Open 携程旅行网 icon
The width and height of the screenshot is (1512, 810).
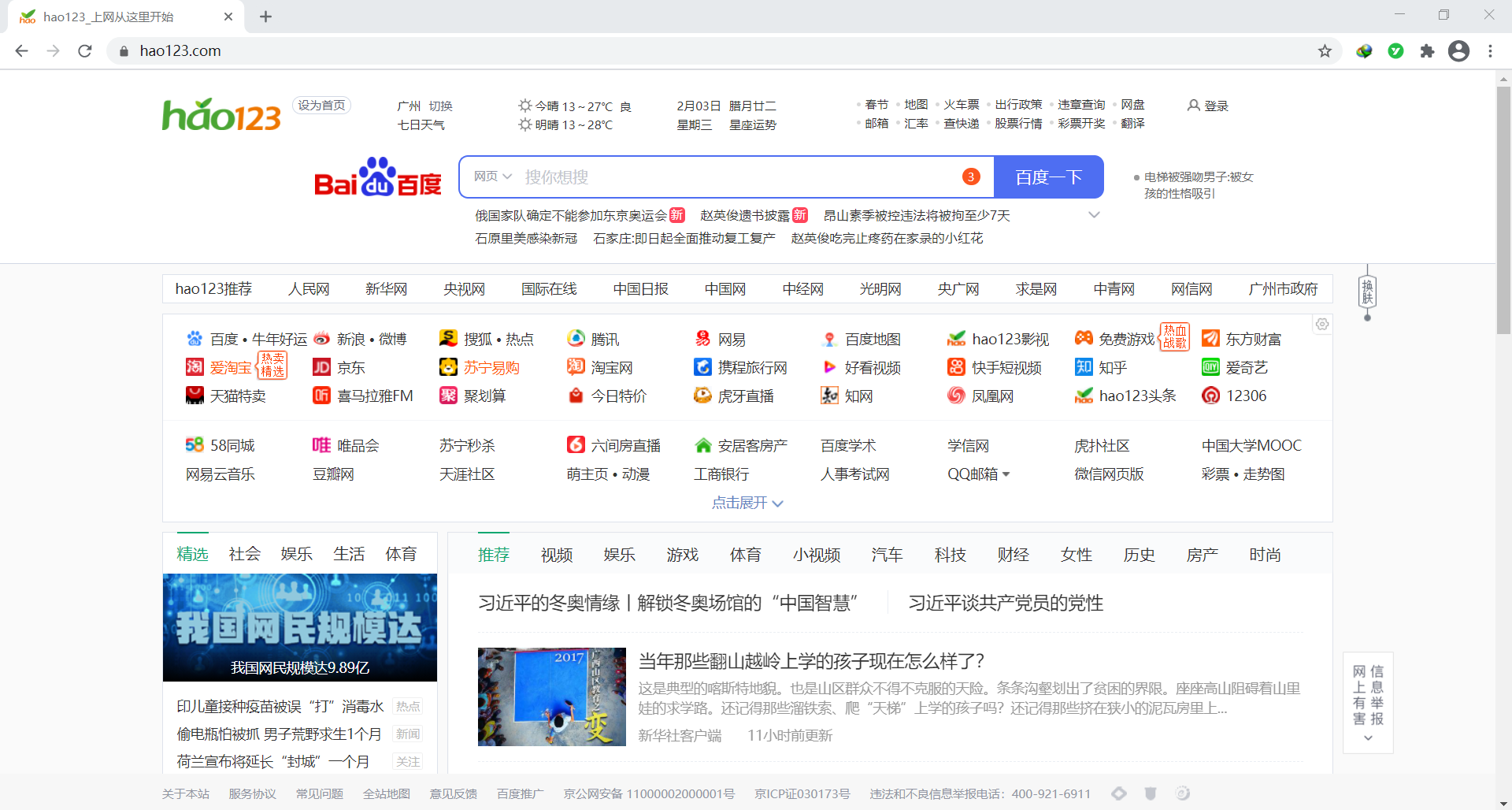[702, 367]
